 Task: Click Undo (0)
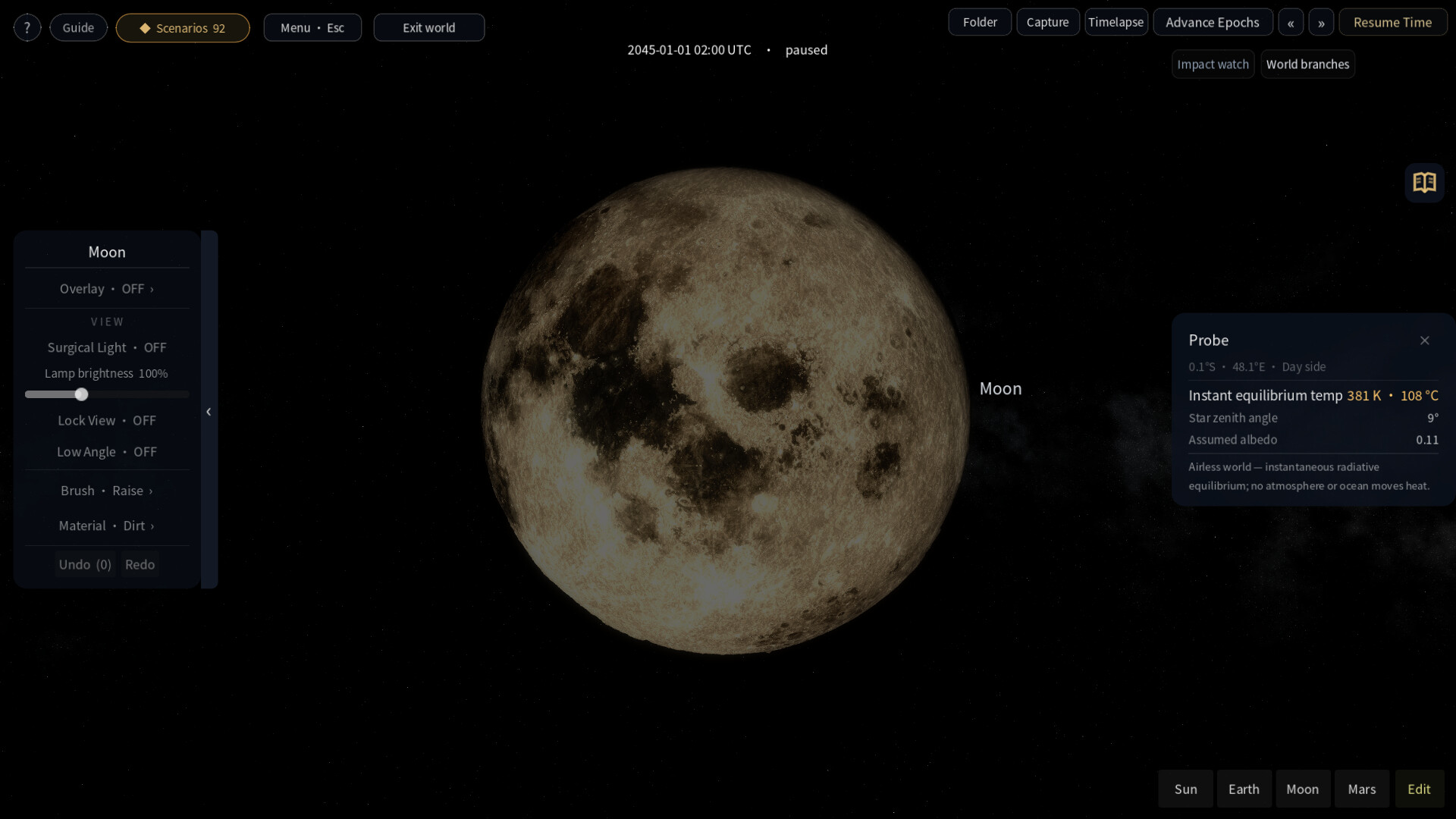pos(85,565)
